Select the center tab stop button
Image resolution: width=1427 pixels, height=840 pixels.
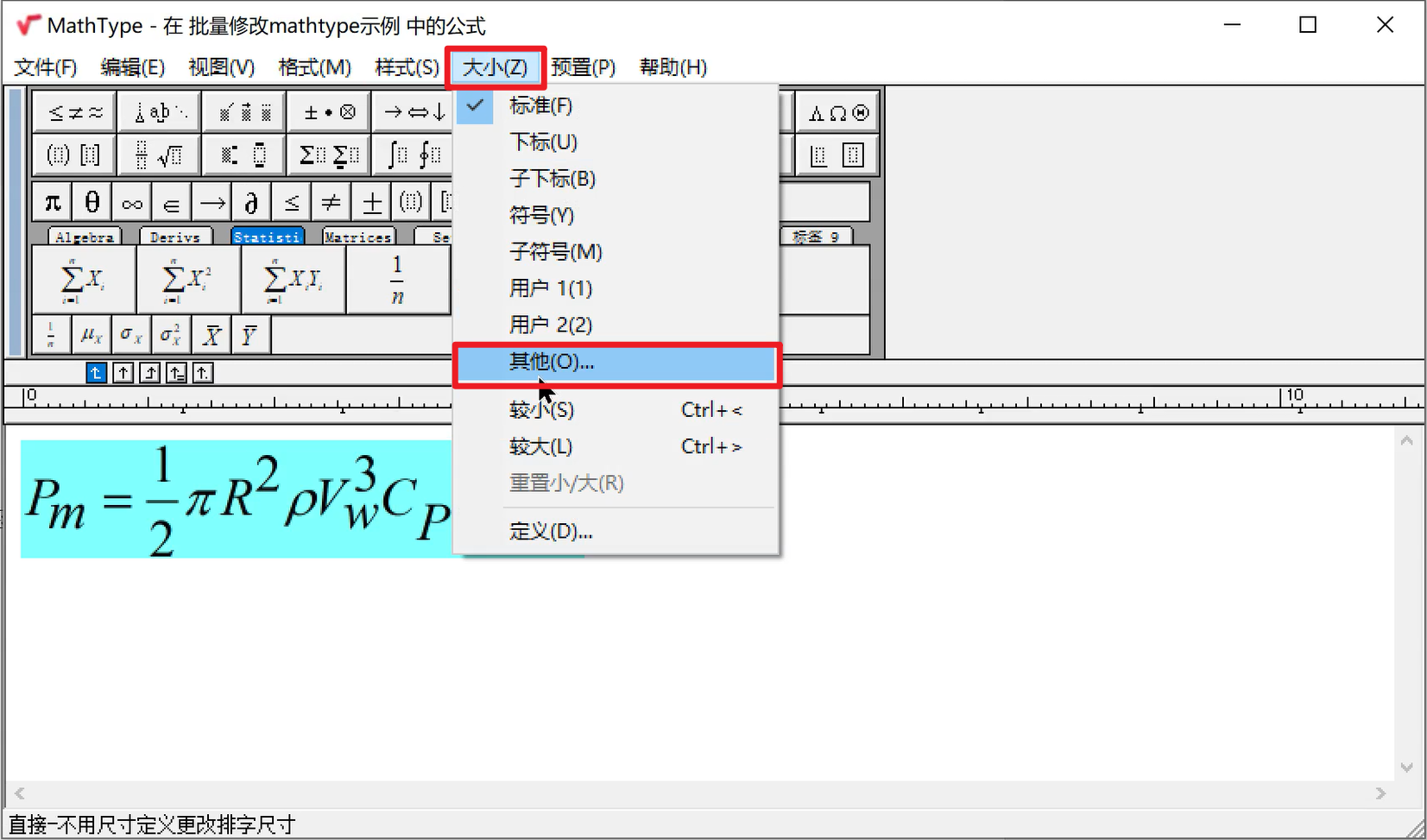pyautogui.click(x=123, y=373)
